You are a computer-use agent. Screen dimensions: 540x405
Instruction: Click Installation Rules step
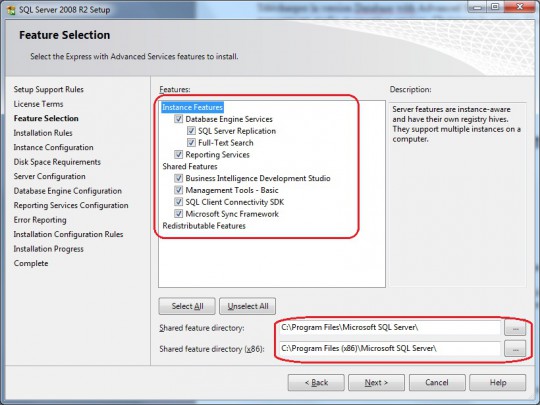pos(43,133)
